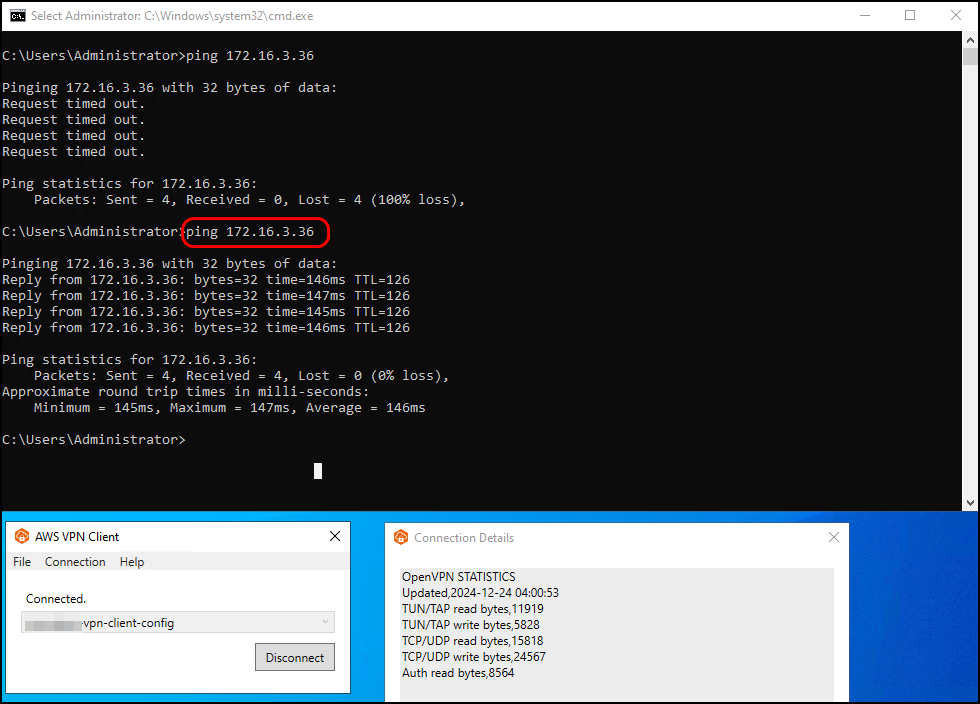Click the 'Approximate round trip times' line

click(186, 391)
